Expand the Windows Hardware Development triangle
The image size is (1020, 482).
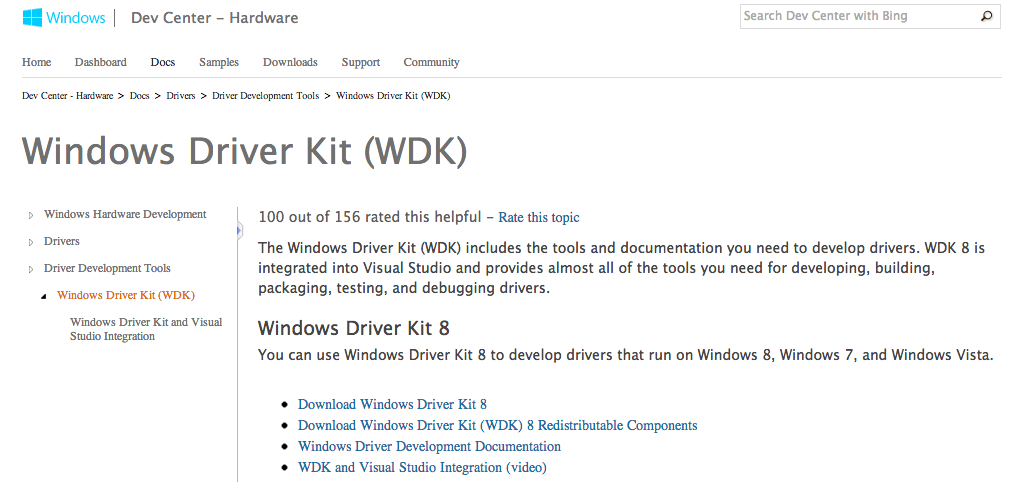click(31, 215)
